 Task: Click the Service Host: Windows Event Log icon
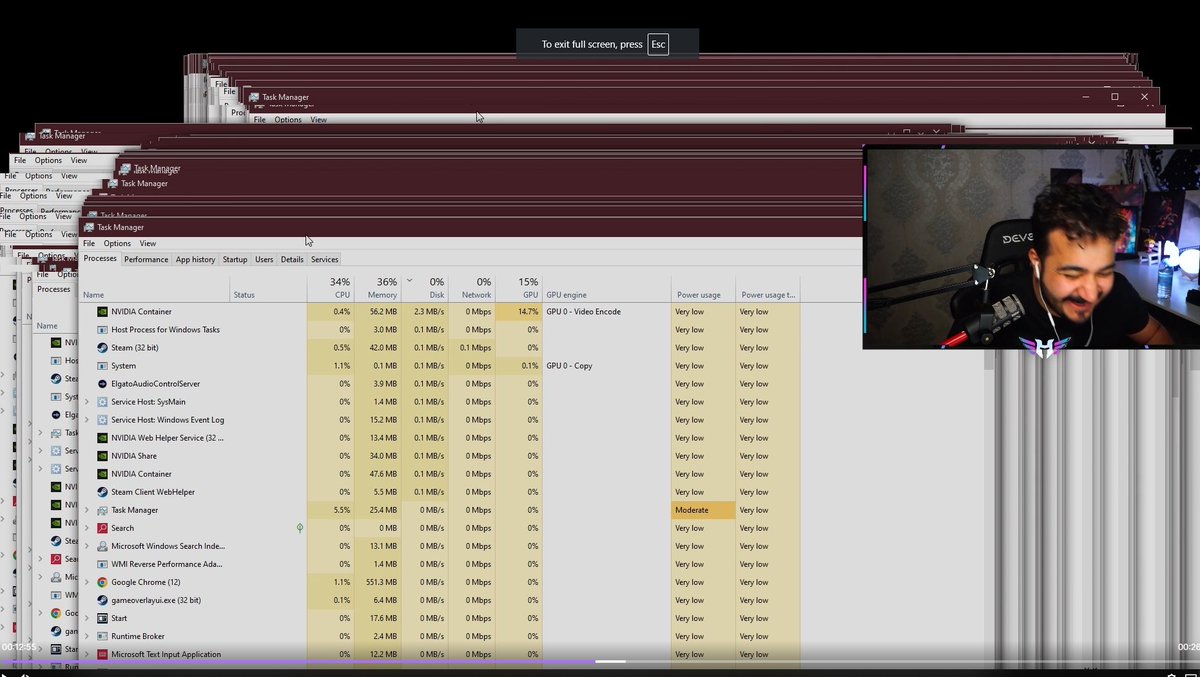(x=102, y=420)
